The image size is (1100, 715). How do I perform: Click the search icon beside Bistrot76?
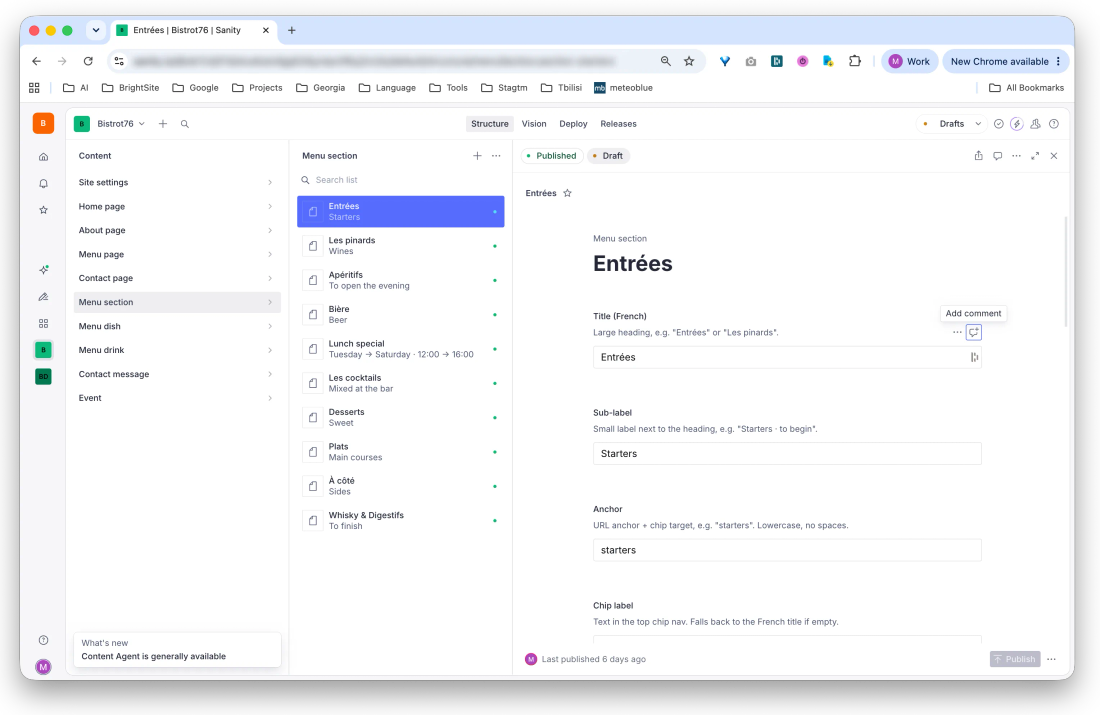tap(185, 123)
